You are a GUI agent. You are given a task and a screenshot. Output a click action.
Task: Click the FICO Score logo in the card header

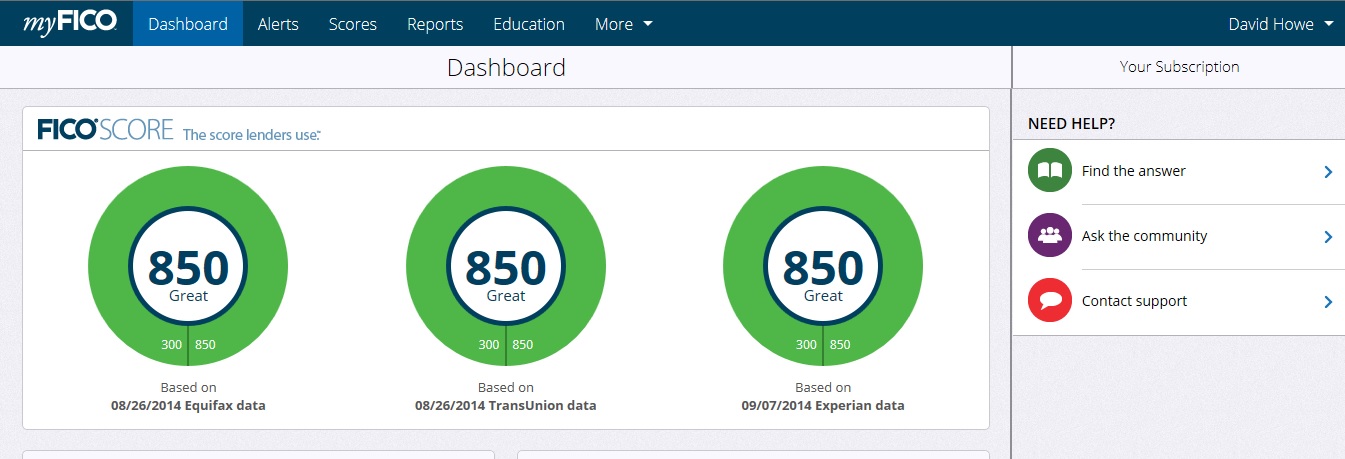click(105, 130)
